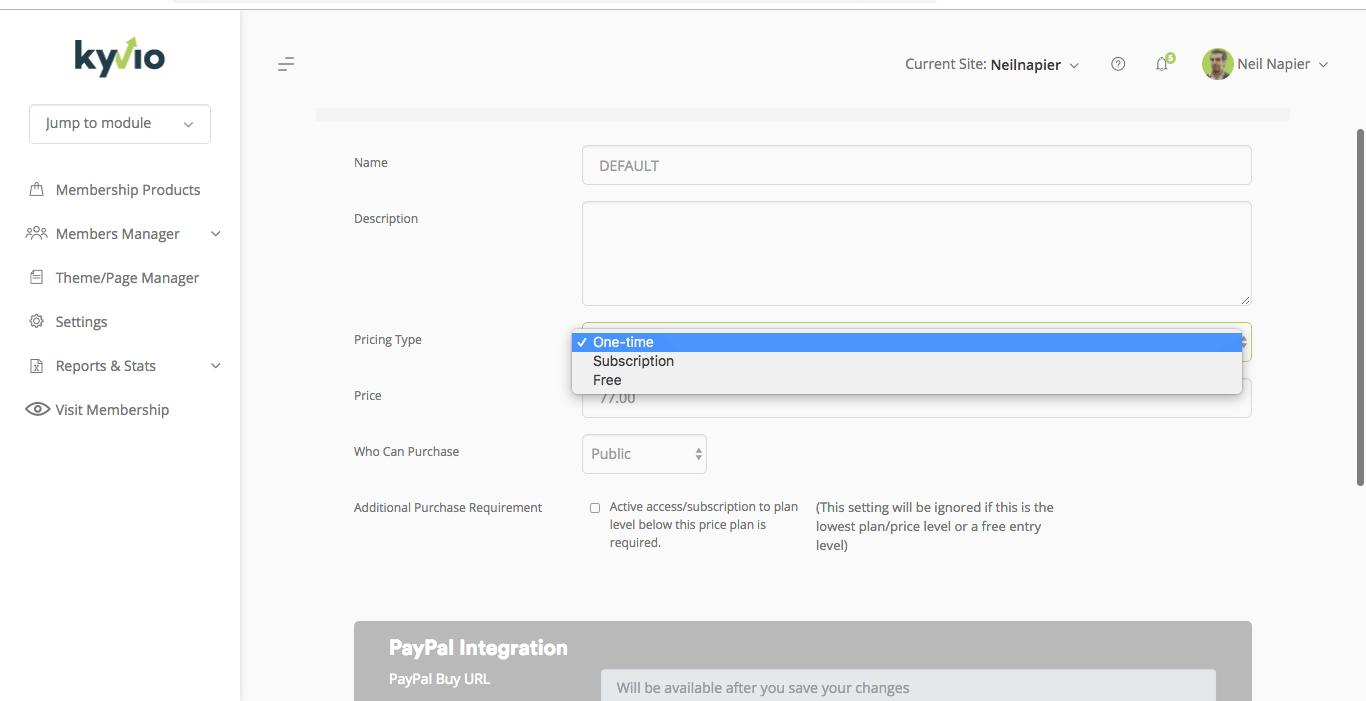Open the Neil Napier account menu
This screenshot has width=1366, height=701.
pos(1283,64)
